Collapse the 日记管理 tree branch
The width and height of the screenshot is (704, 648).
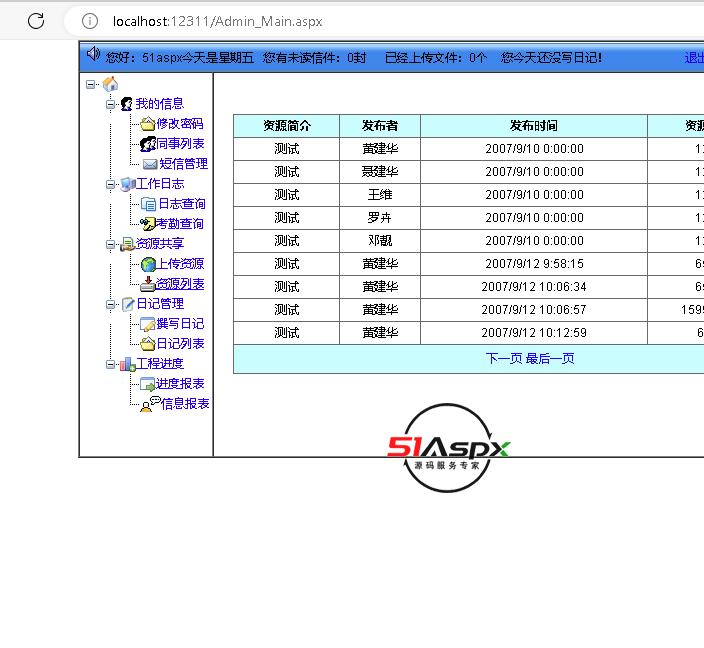(x=110, y=304)
